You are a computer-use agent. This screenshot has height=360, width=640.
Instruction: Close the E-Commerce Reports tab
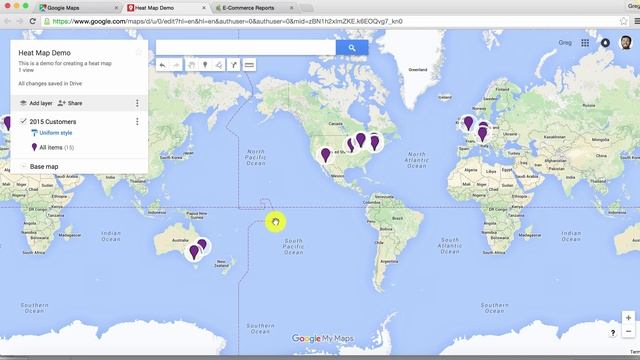[291, 8]
